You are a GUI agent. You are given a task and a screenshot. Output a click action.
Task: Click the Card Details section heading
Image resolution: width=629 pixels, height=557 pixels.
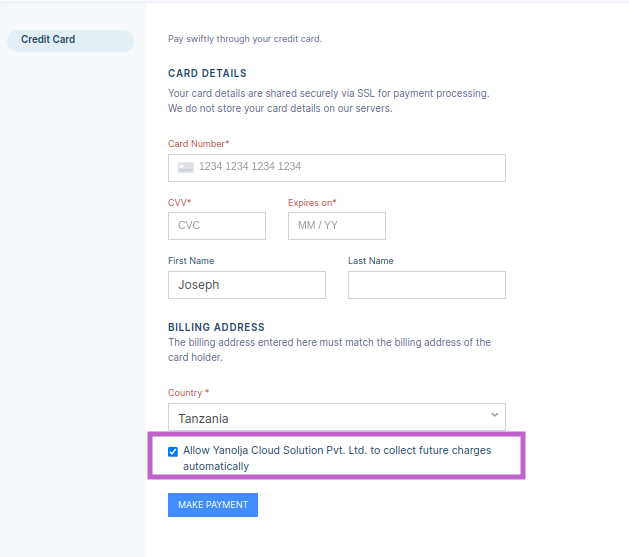coord(207,73)
